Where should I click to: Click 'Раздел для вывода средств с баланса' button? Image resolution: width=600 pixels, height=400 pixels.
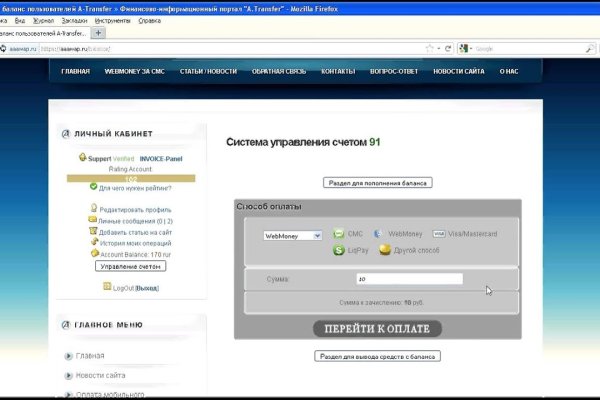(x=377, y=356)
